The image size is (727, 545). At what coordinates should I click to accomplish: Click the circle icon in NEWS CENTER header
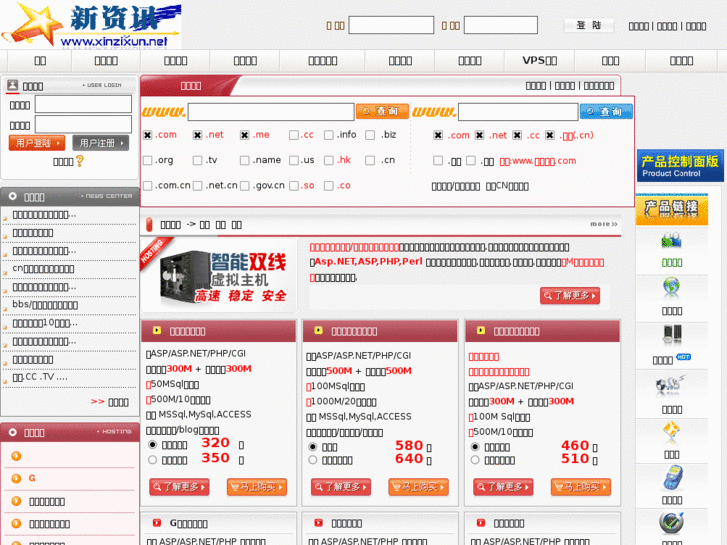coord(13,196)
